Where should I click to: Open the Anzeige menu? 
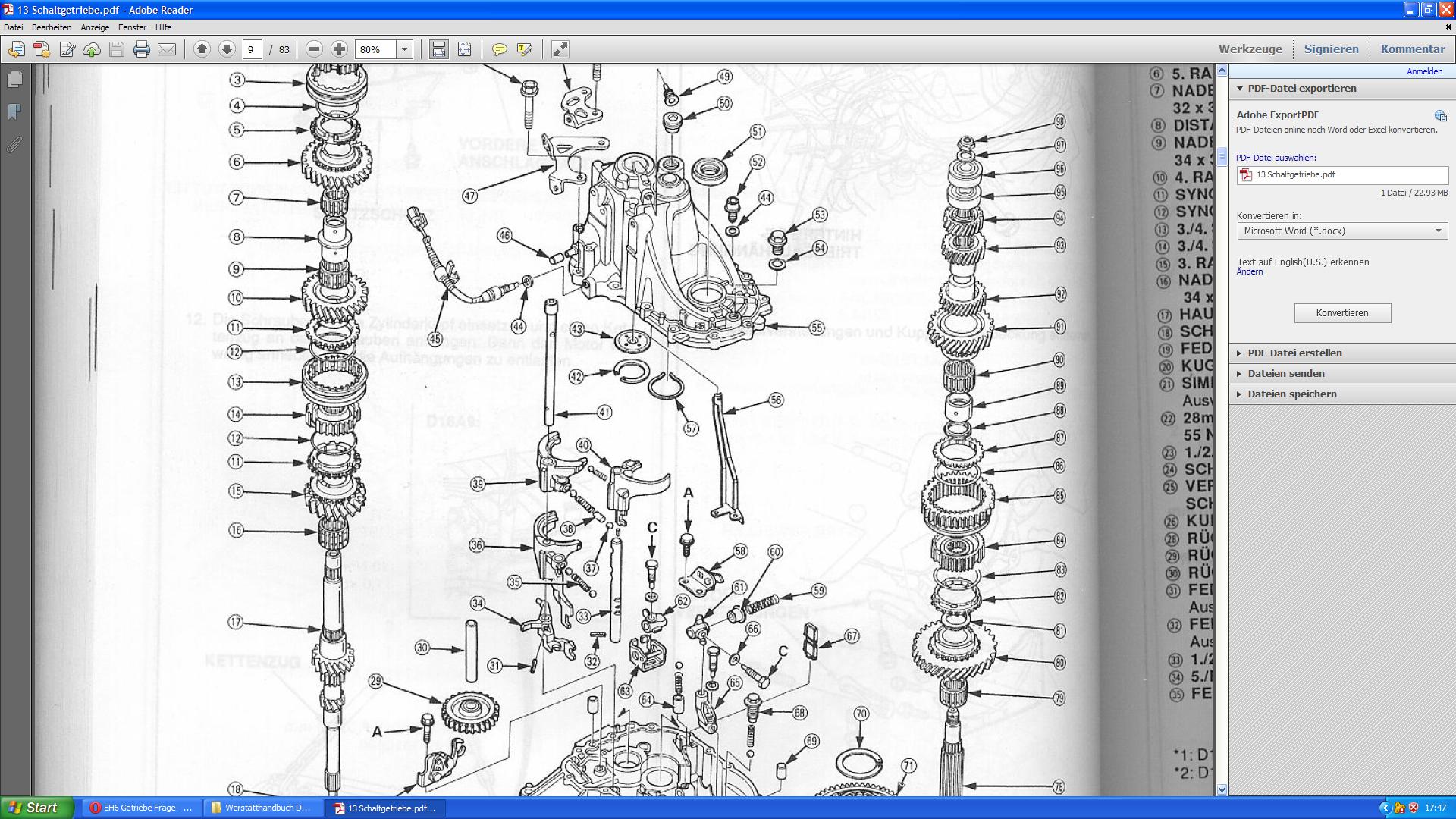95,27
